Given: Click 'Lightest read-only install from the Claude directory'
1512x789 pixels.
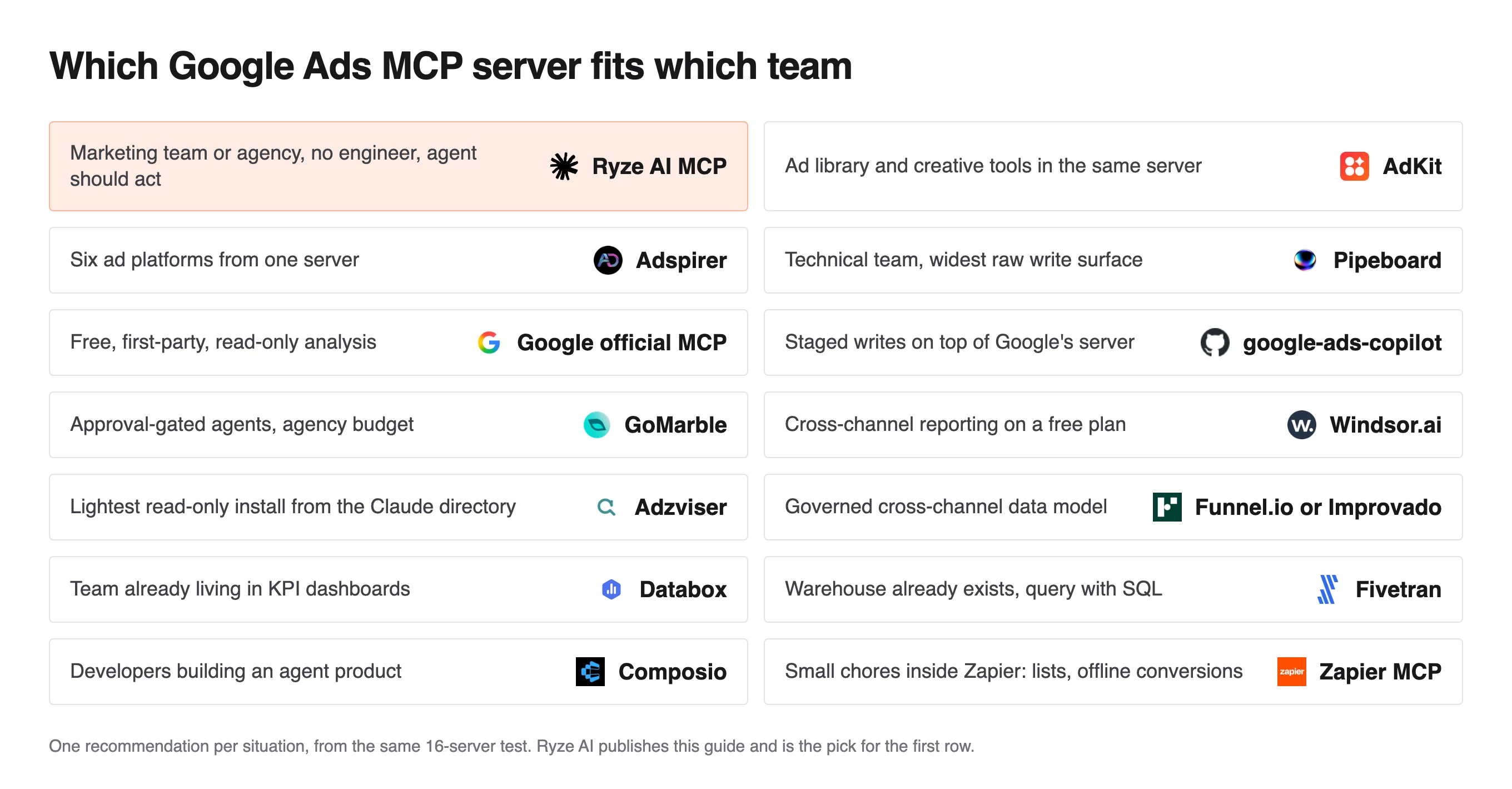Looking at the screenshot, I should tap(293, 506).
